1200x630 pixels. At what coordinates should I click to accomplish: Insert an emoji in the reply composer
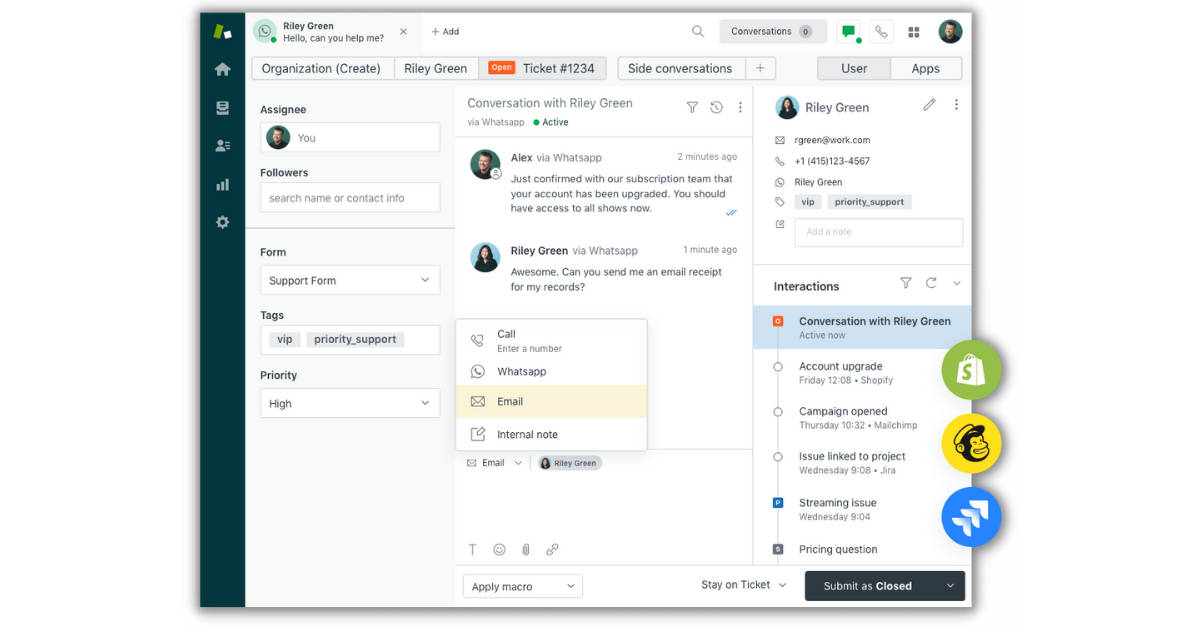(499, 549)
